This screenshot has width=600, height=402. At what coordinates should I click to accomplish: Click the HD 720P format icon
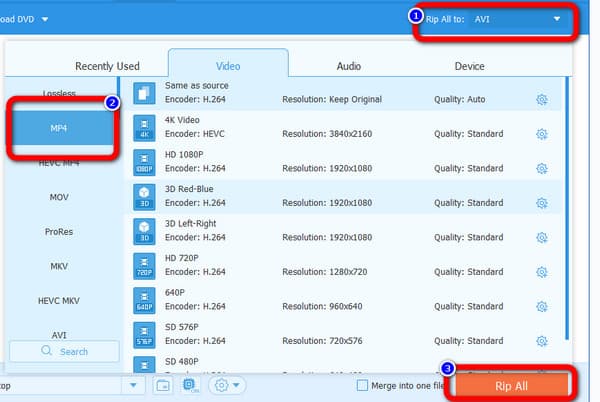point(144,266)
